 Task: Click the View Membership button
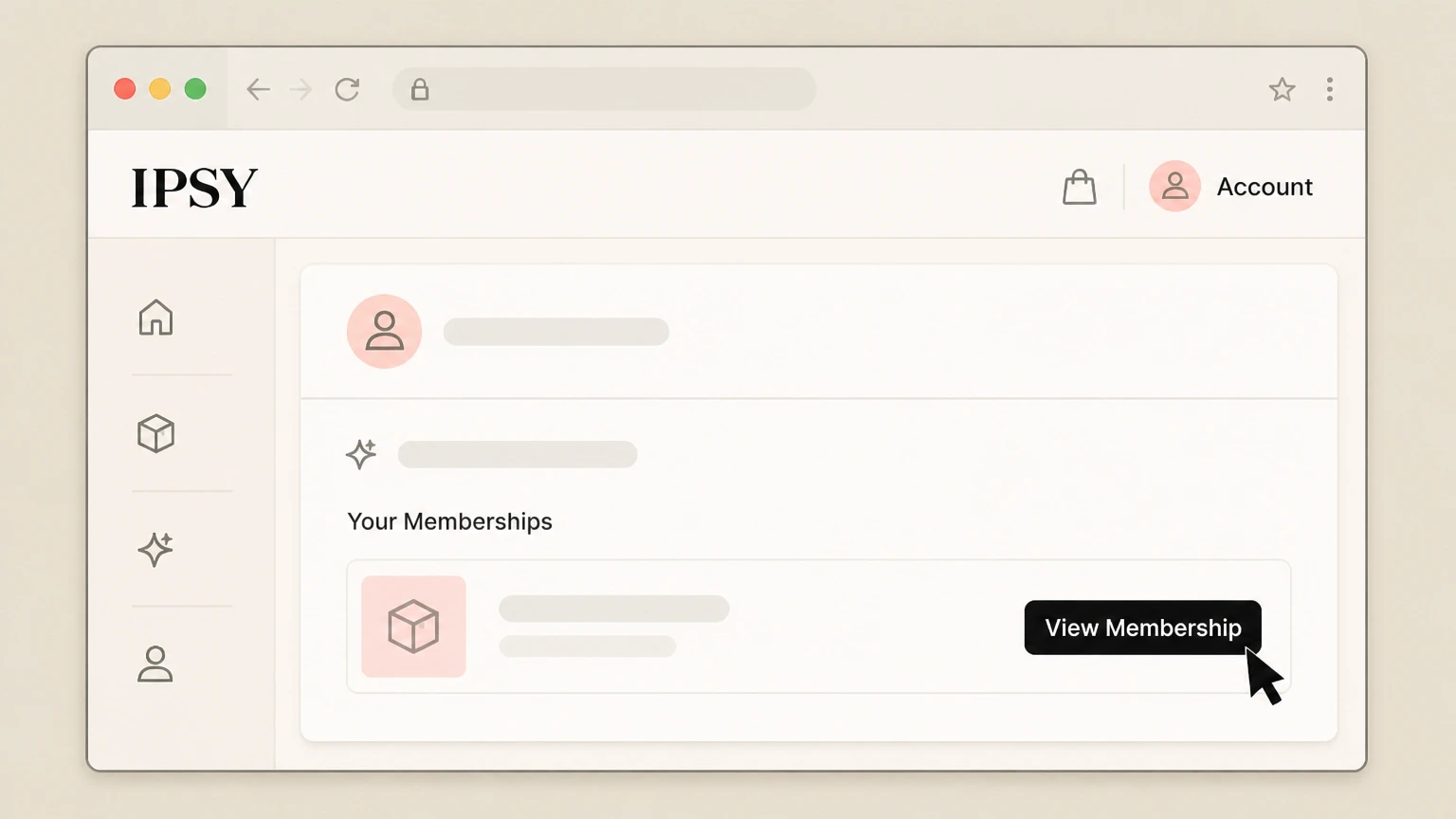coord(1142,628)
